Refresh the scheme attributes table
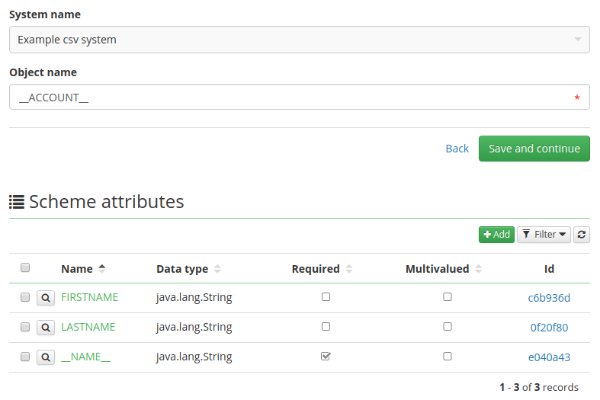The width and height of the screenshot is (600, 400). click(581, 234)
